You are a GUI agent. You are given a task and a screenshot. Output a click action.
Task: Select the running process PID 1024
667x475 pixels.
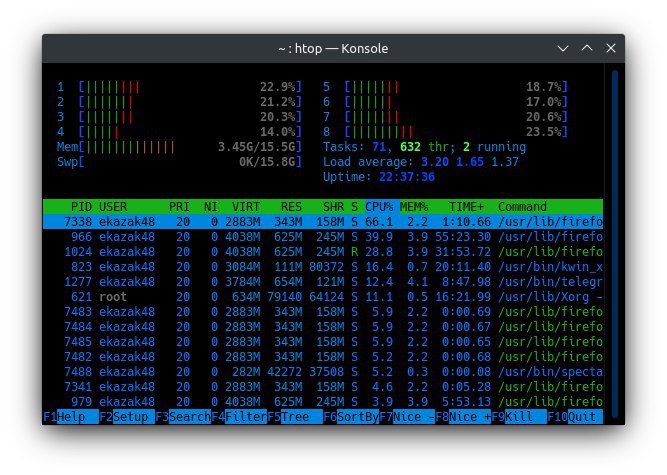coord(323,252)
